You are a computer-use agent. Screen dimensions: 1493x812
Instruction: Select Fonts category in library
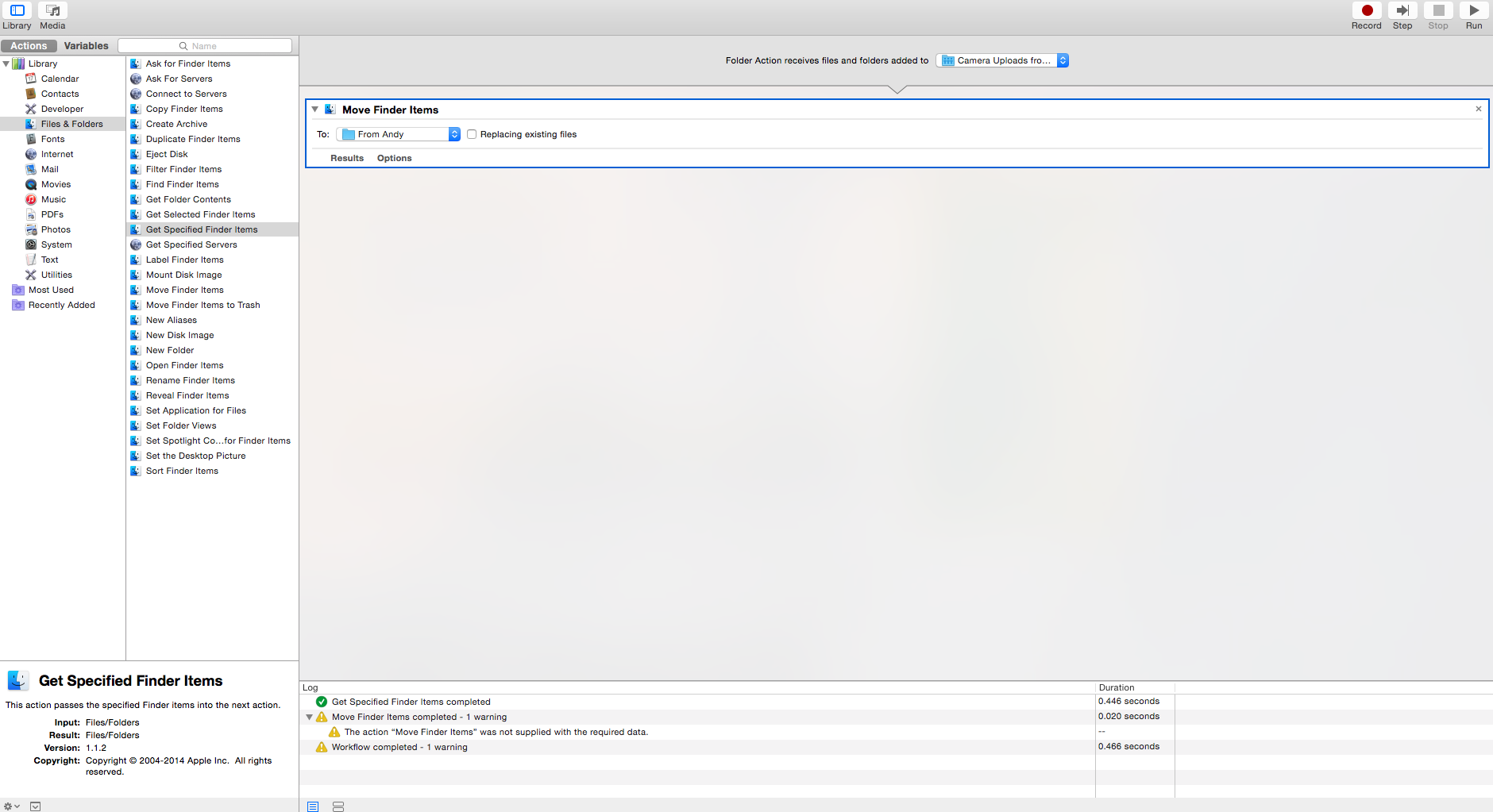52,139
